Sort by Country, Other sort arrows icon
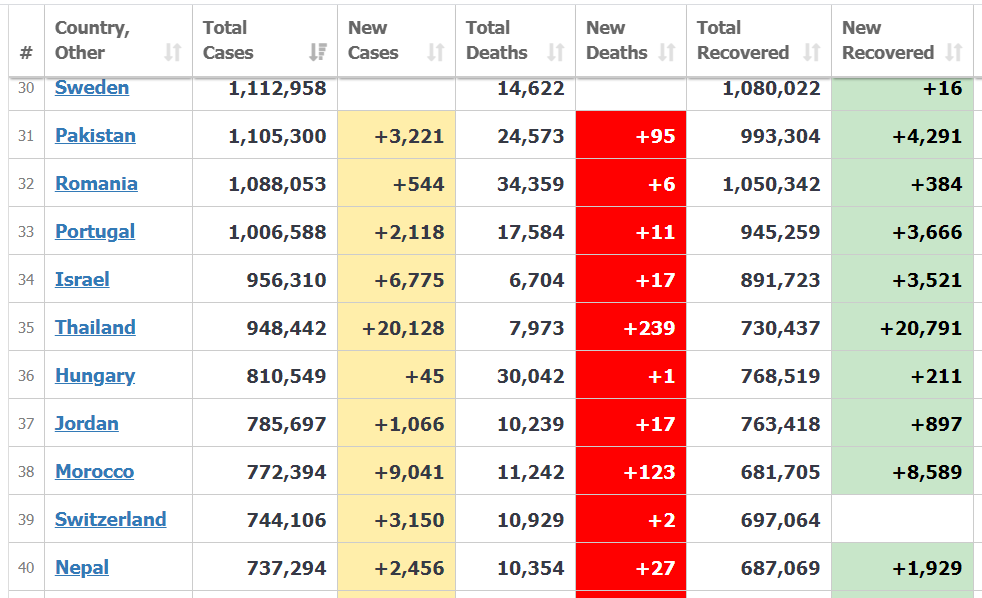The width and height of the screenshot is (982, 598). point(173,53)
